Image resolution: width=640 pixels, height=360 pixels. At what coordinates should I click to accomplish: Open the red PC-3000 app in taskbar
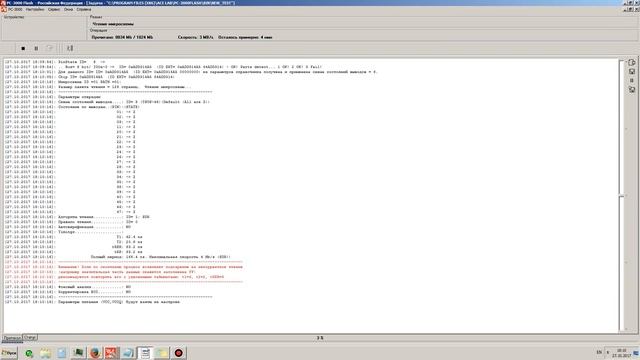click(112, 353)
